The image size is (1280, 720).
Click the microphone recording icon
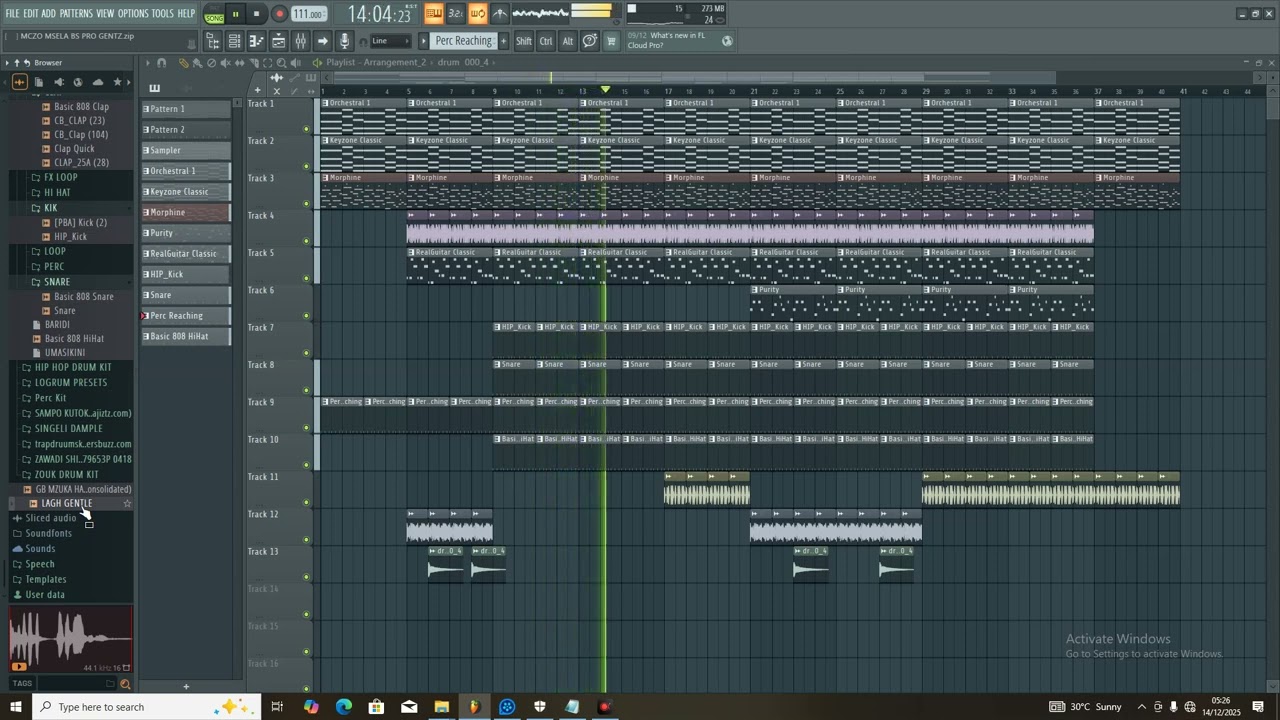tap(345, 41)
